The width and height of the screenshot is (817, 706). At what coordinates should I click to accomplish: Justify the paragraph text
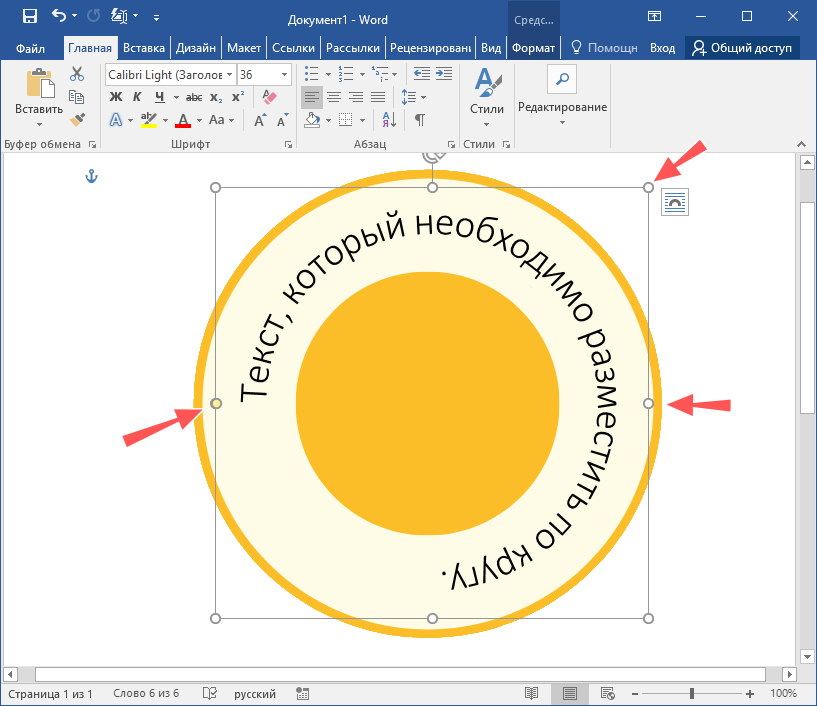pos(378,97)
